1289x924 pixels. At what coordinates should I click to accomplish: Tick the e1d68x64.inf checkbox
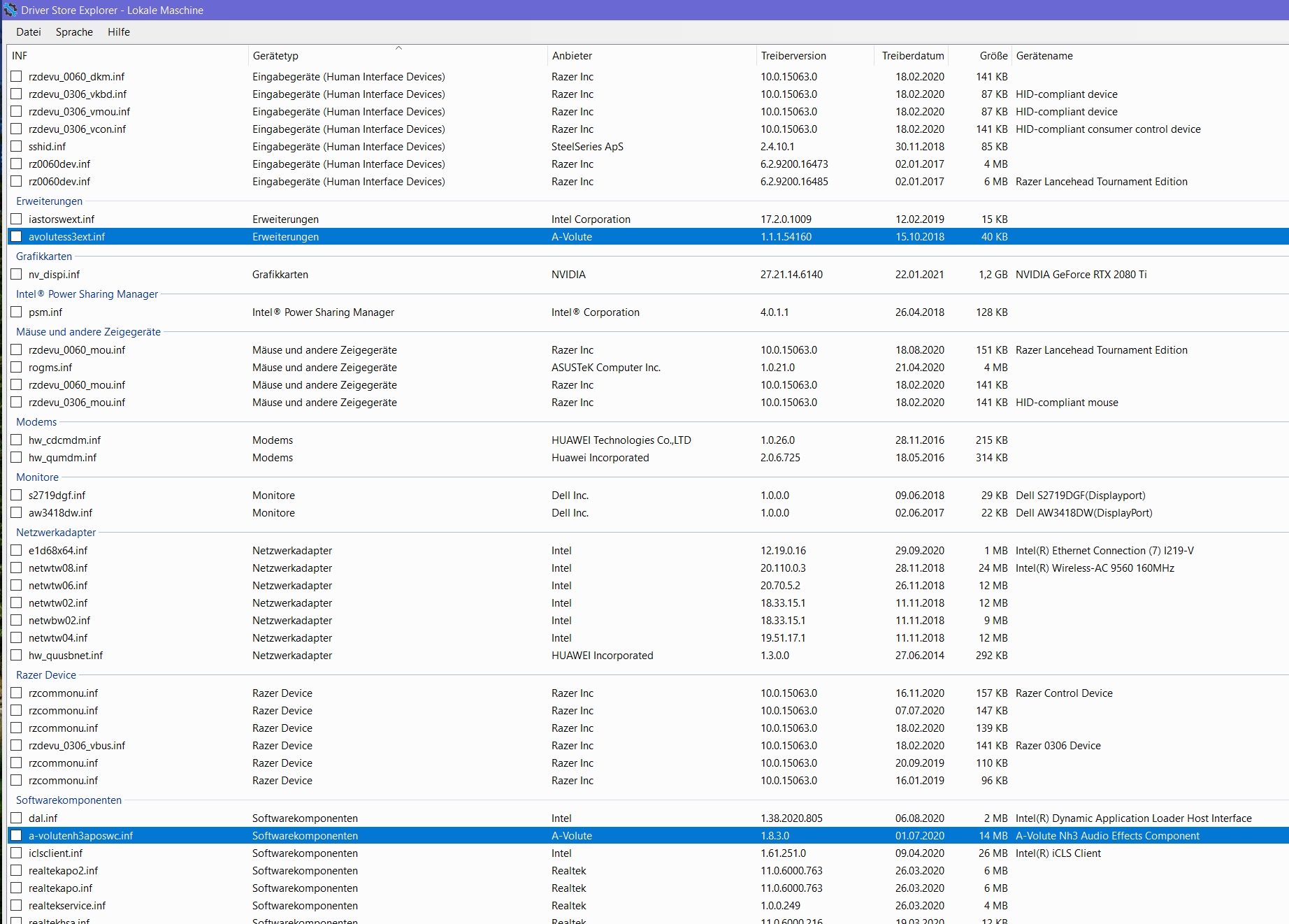pyautogui.click(x=16, y=550)
